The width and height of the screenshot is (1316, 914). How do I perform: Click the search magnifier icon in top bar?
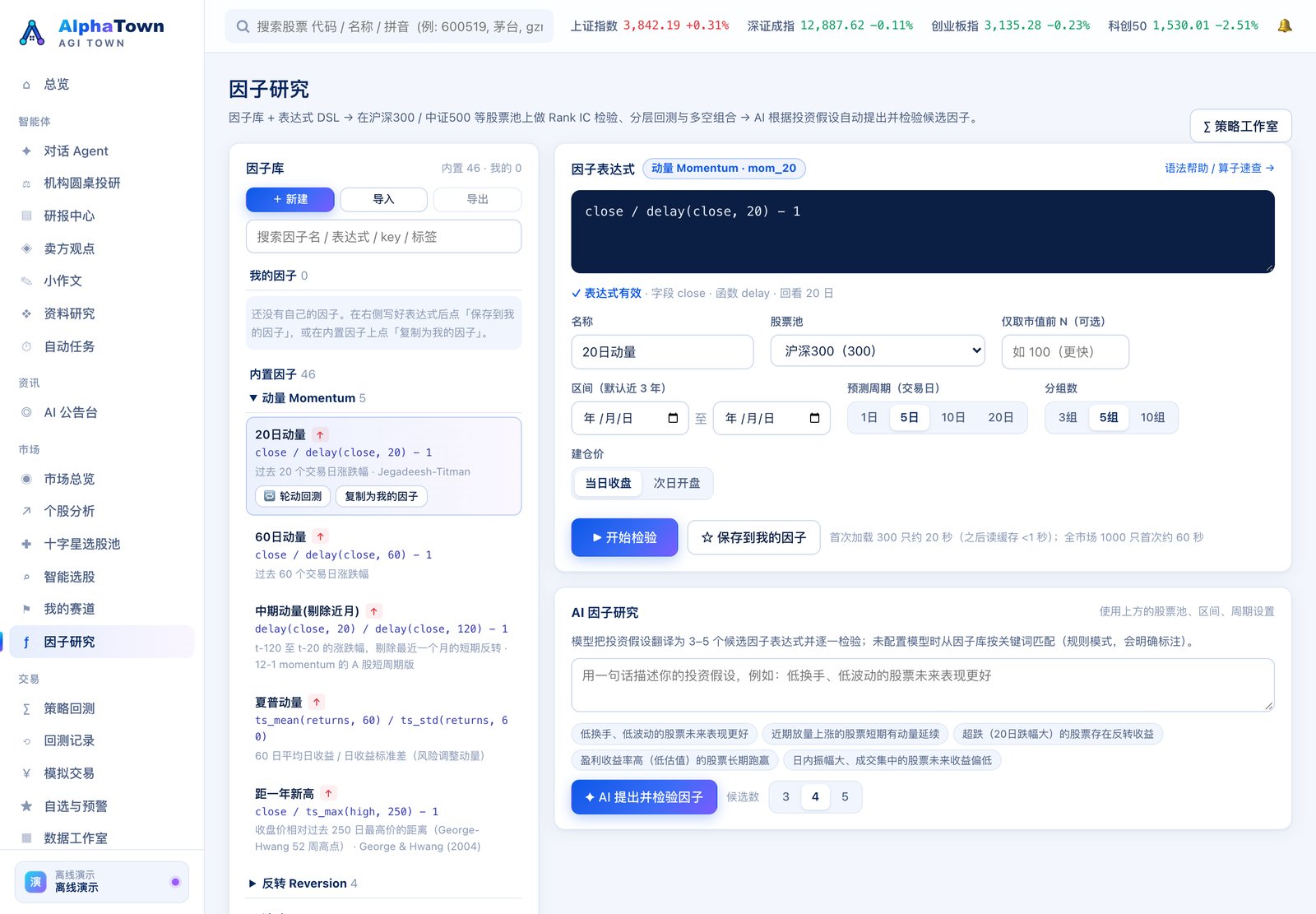click(243, 26)
